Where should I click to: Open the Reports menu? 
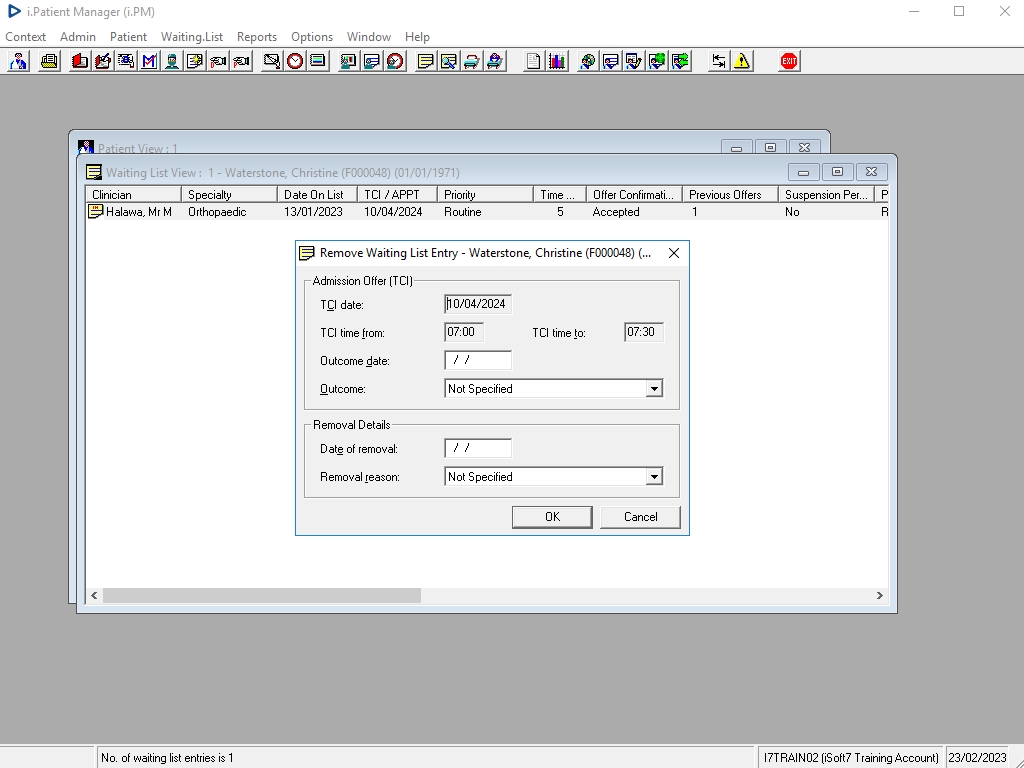tap(257, 37)
